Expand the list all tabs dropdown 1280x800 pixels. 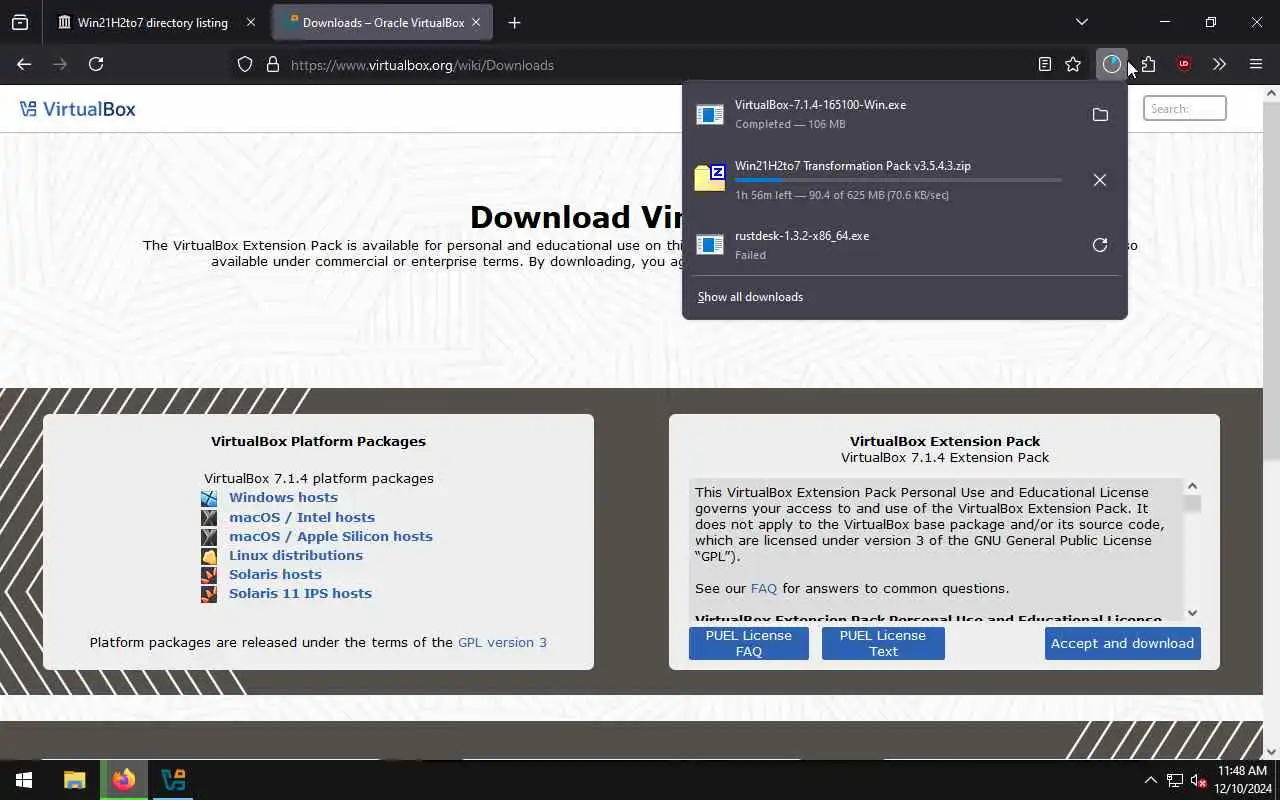click(x=1081, y=22)
